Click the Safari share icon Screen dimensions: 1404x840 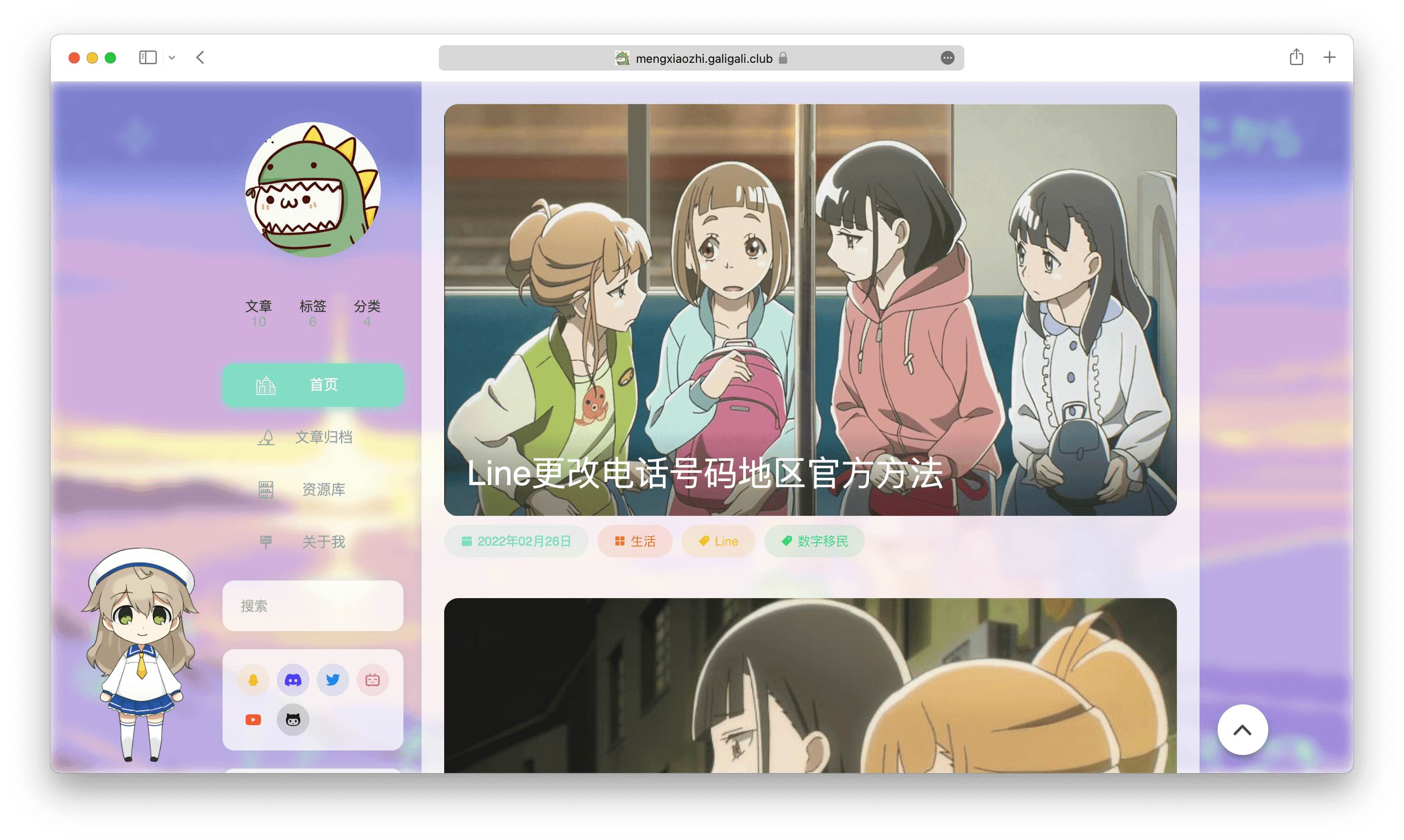click(x=1296, y=57)
